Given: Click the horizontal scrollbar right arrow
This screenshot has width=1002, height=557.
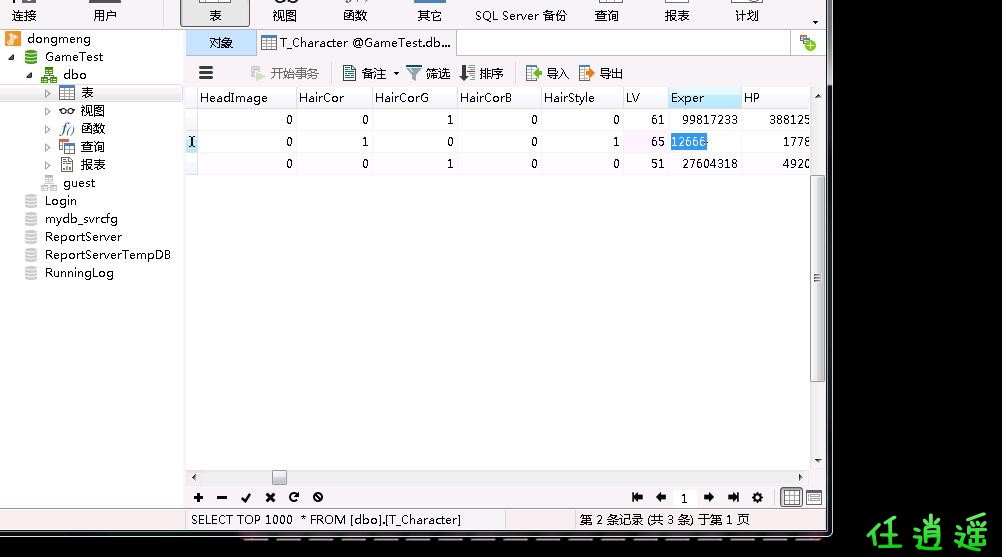Looking at the screenshot, I should pyautogui.click(x=800, y=477).
